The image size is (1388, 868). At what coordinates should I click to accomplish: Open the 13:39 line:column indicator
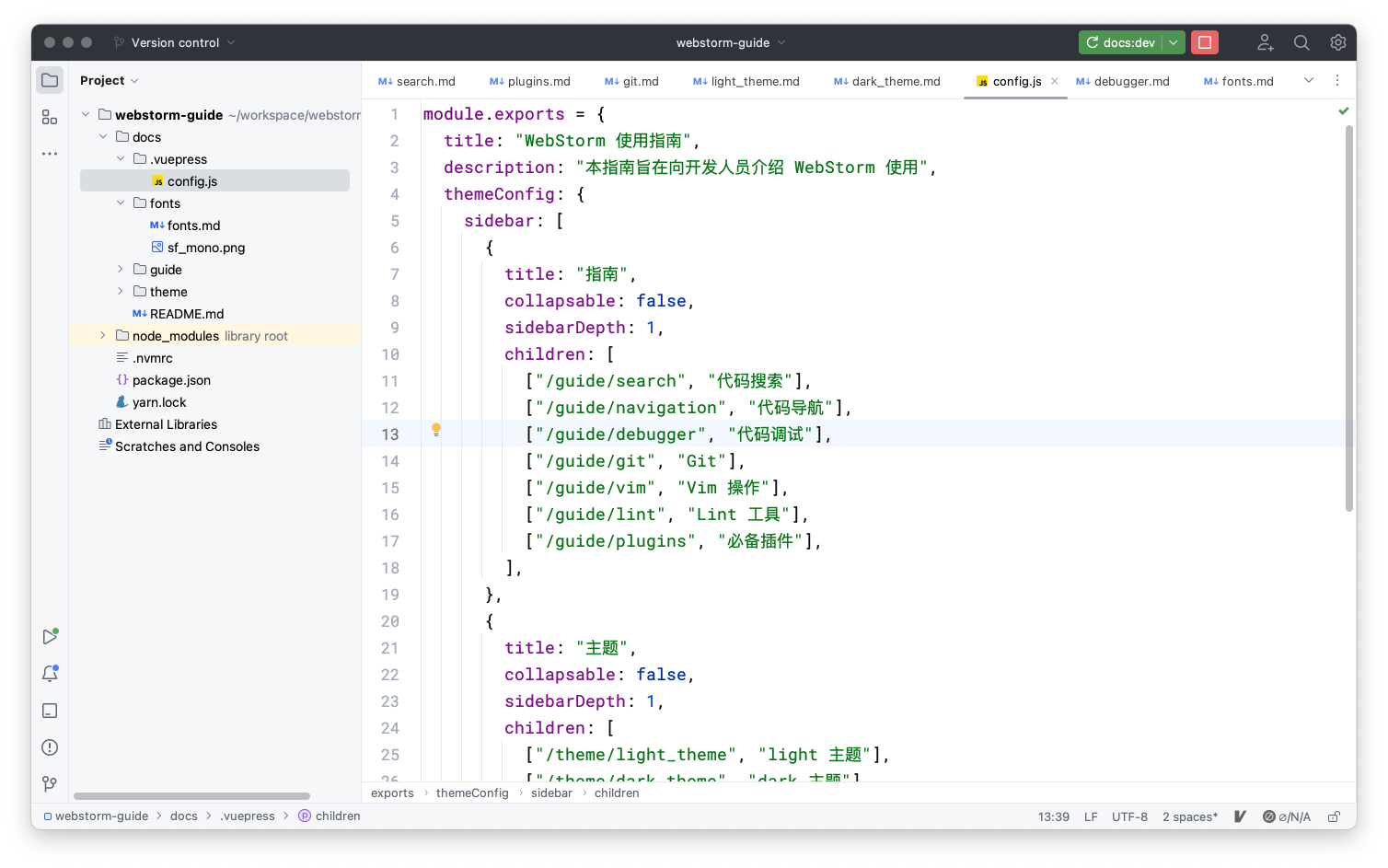pyautogui.click(x=1054, y=816)
